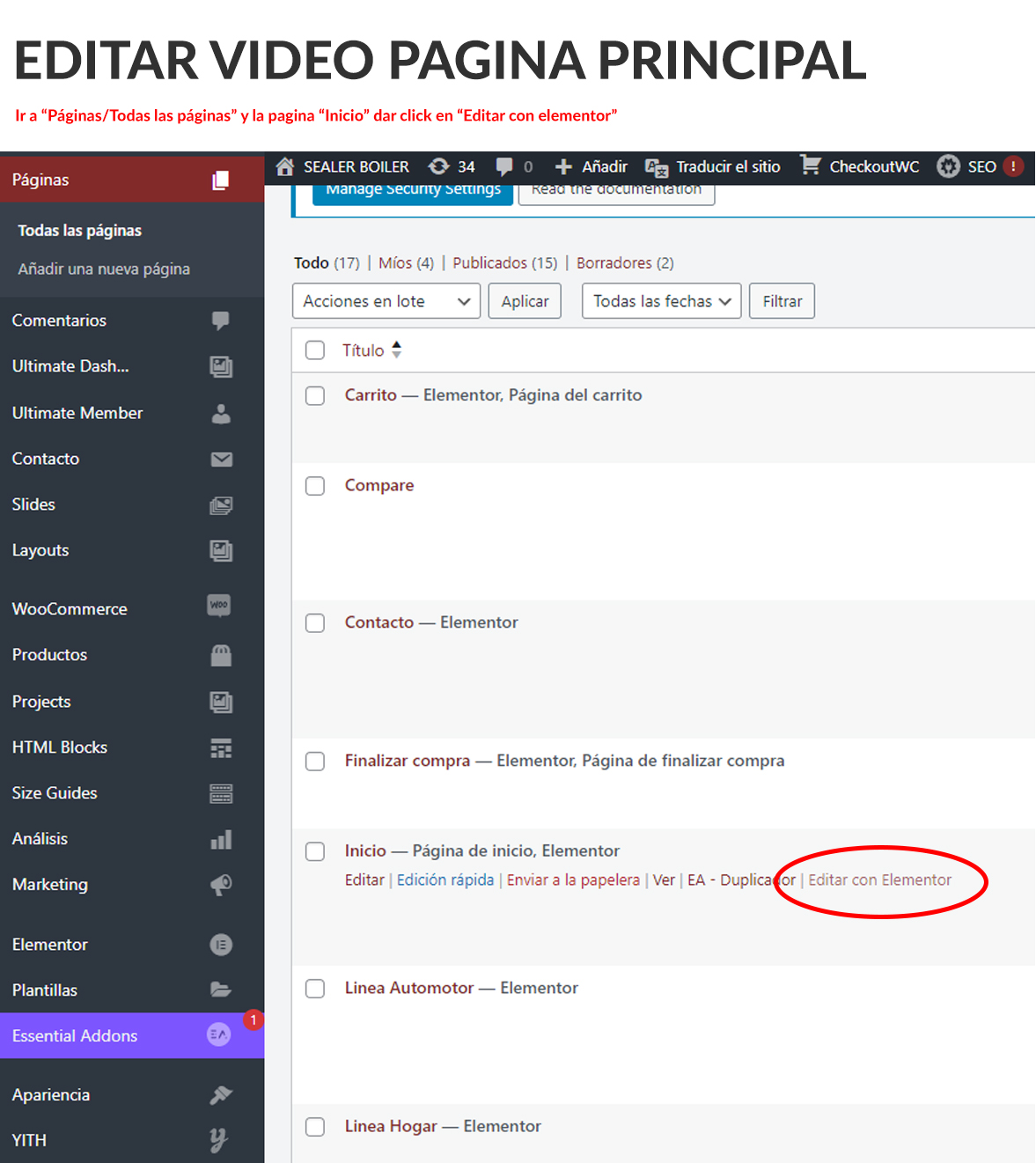
Task: Open the Finalizar compra page title link
Action: (408, 761)
